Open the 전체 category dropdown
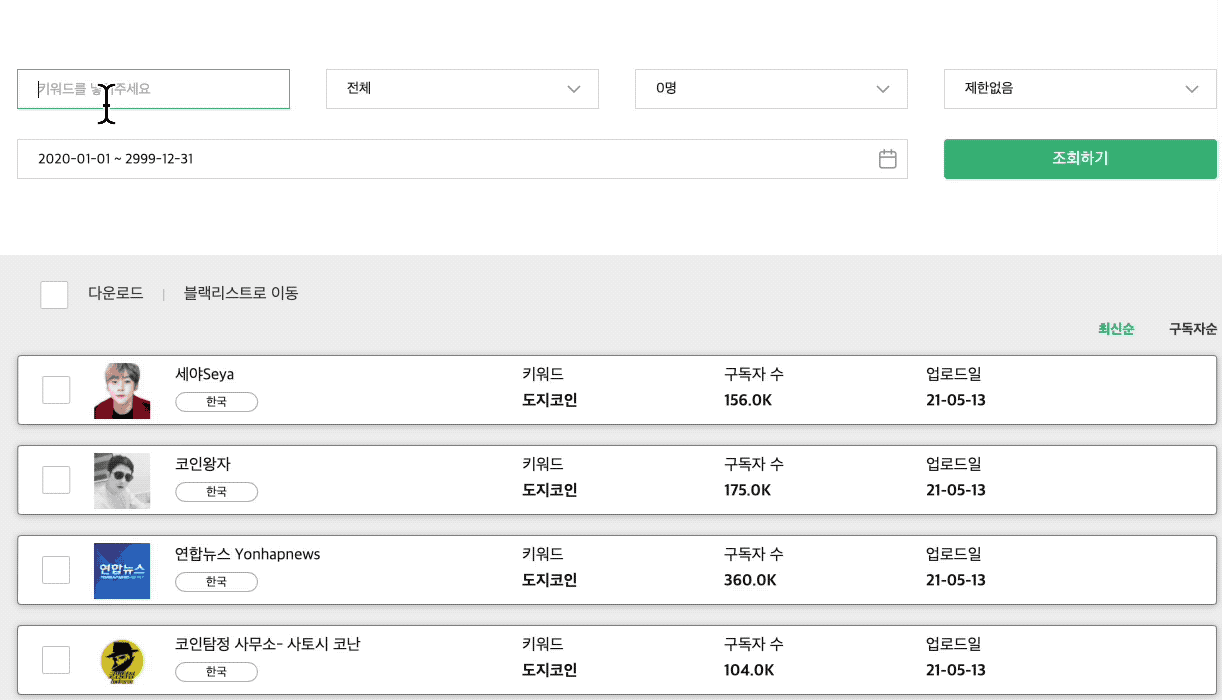1222x700 pixels. click(462, 88)
